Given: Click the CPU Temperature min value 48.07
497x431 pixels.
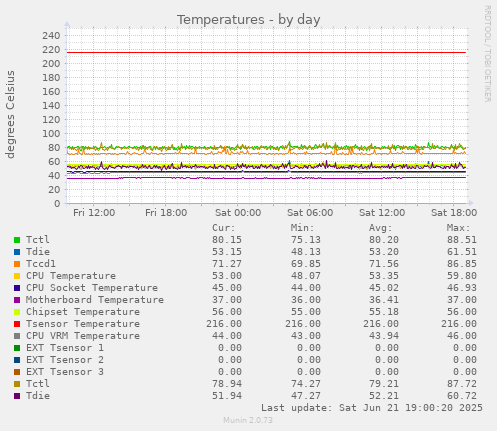Looking at the screenshot, I should pos(306,276).
